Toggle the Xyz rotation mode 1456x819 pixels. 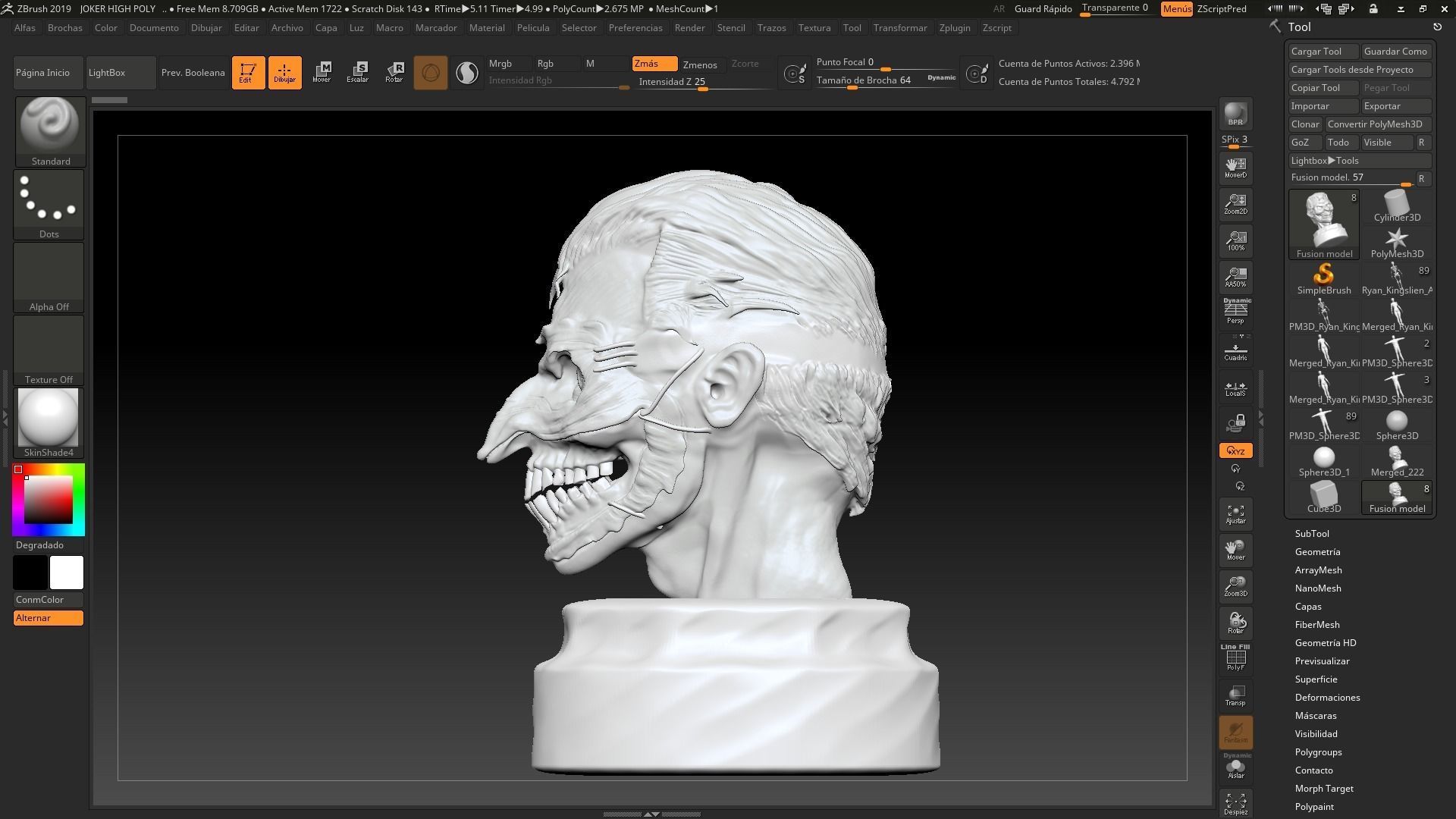click(x=1235, y=450)
